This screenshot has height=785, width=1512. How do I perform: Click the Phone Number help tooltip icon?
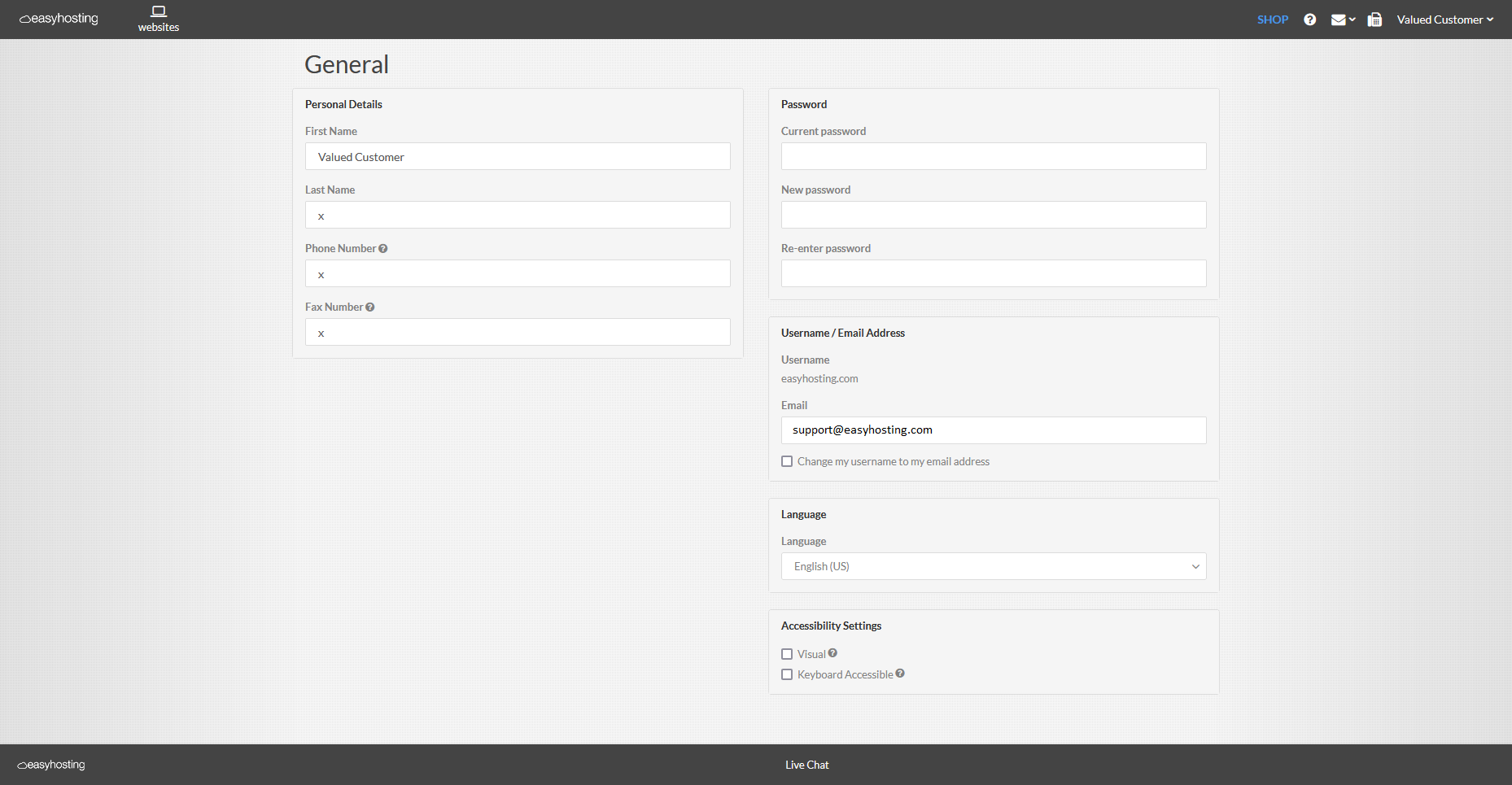pos(382,247)
